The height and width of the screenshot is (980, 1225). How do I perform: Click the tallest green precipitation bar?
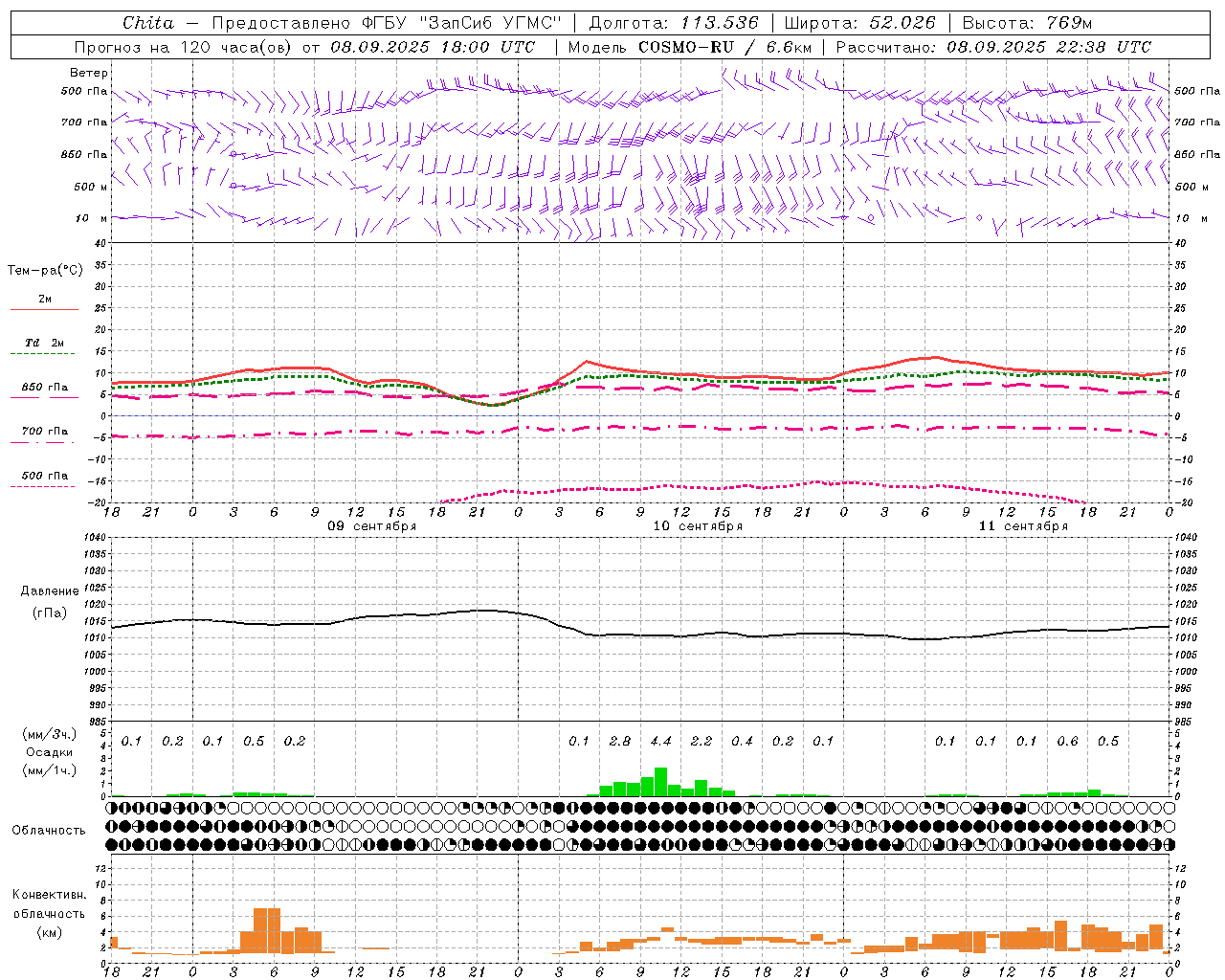(x=660, y=782)
